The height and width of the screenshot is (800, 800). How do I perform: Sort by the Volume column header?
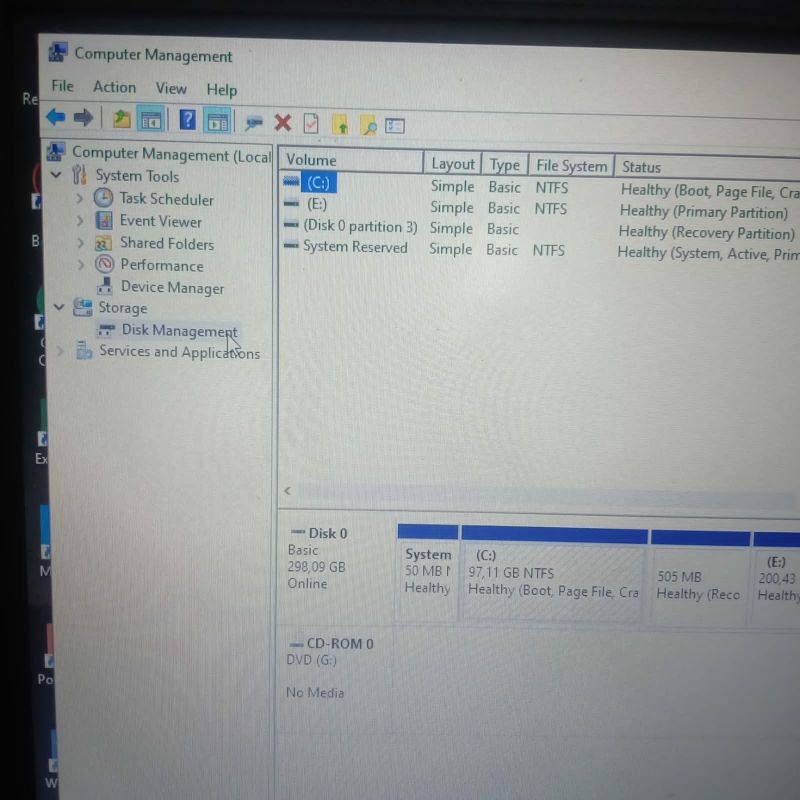pos(351,161)
